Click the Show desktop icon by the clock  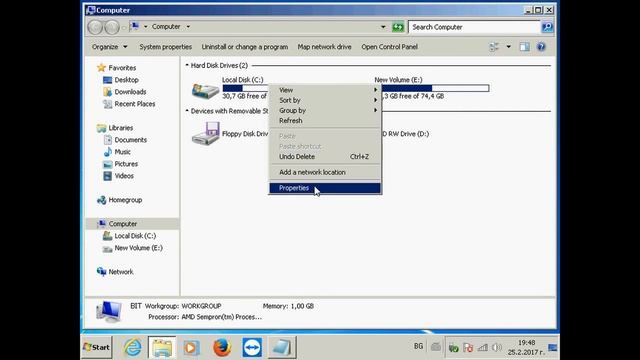point(553,348)
